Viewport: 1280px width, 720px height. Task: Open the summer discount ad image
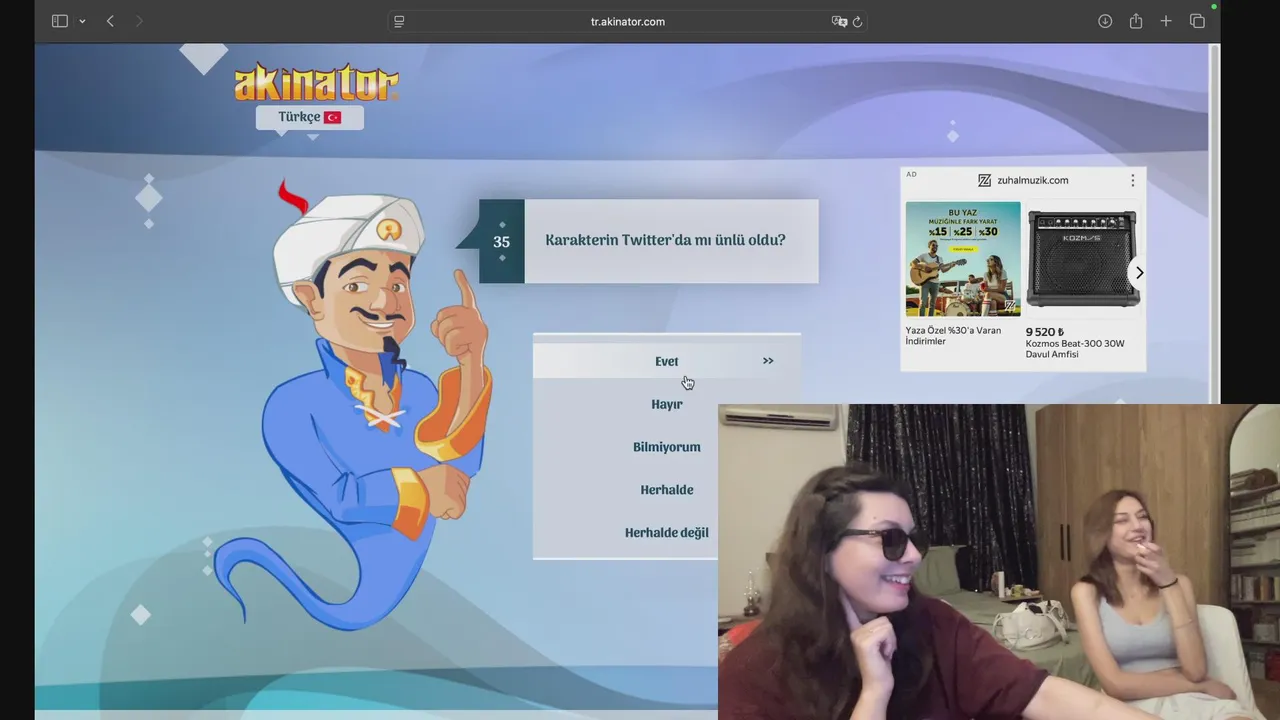[x=963, y=259]
